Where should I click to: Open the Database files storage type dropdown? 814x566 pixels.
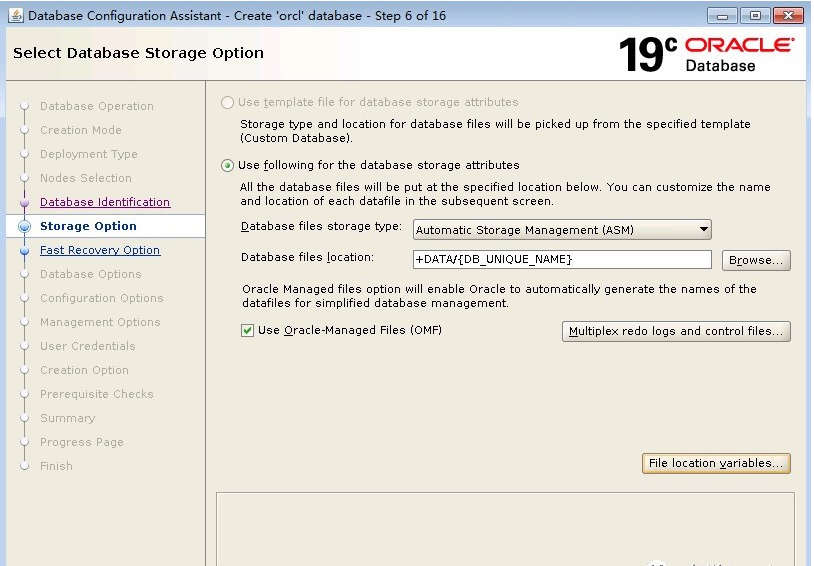[x=562, y=230]
